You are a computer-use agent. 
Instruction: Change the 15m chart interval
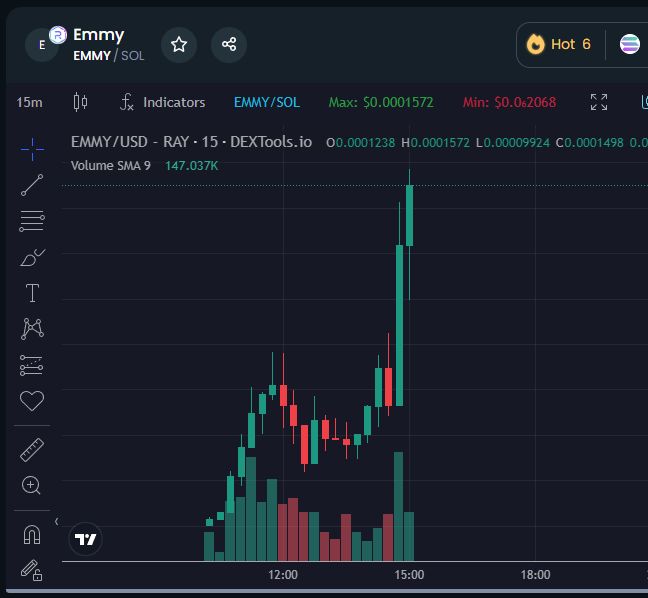pos(29,102)
